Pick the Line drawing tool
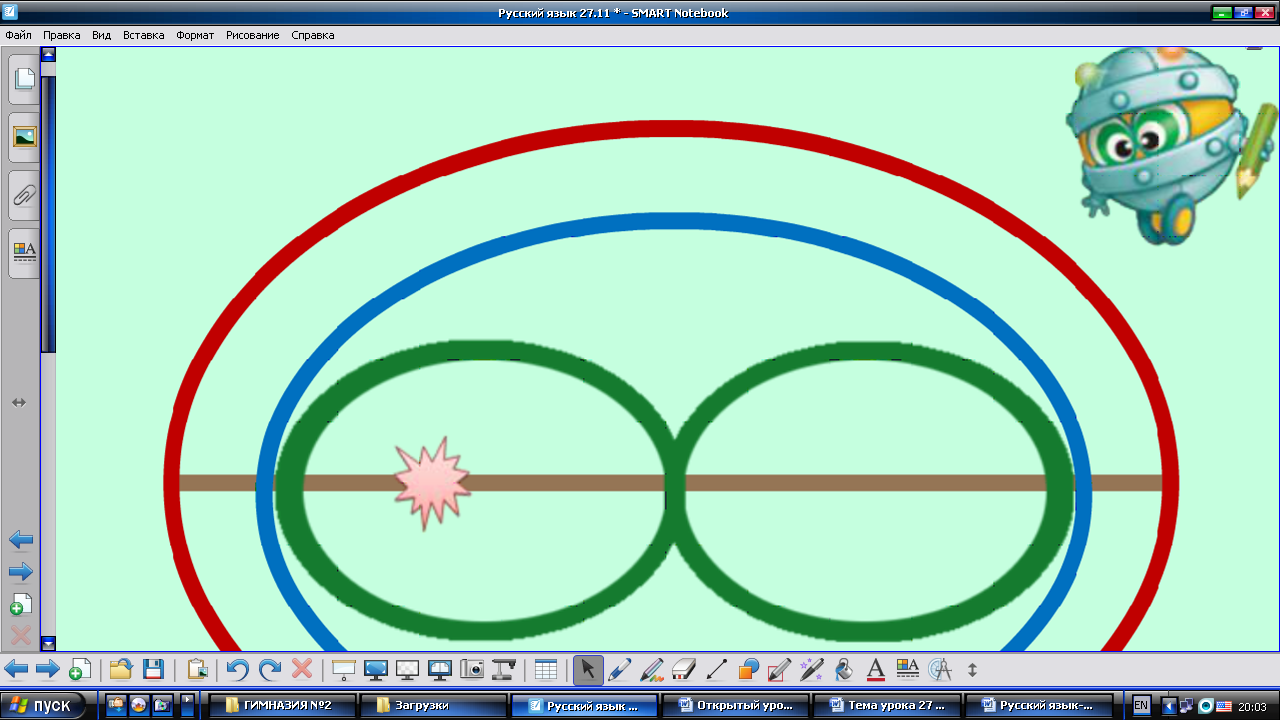 pos(716,669)
